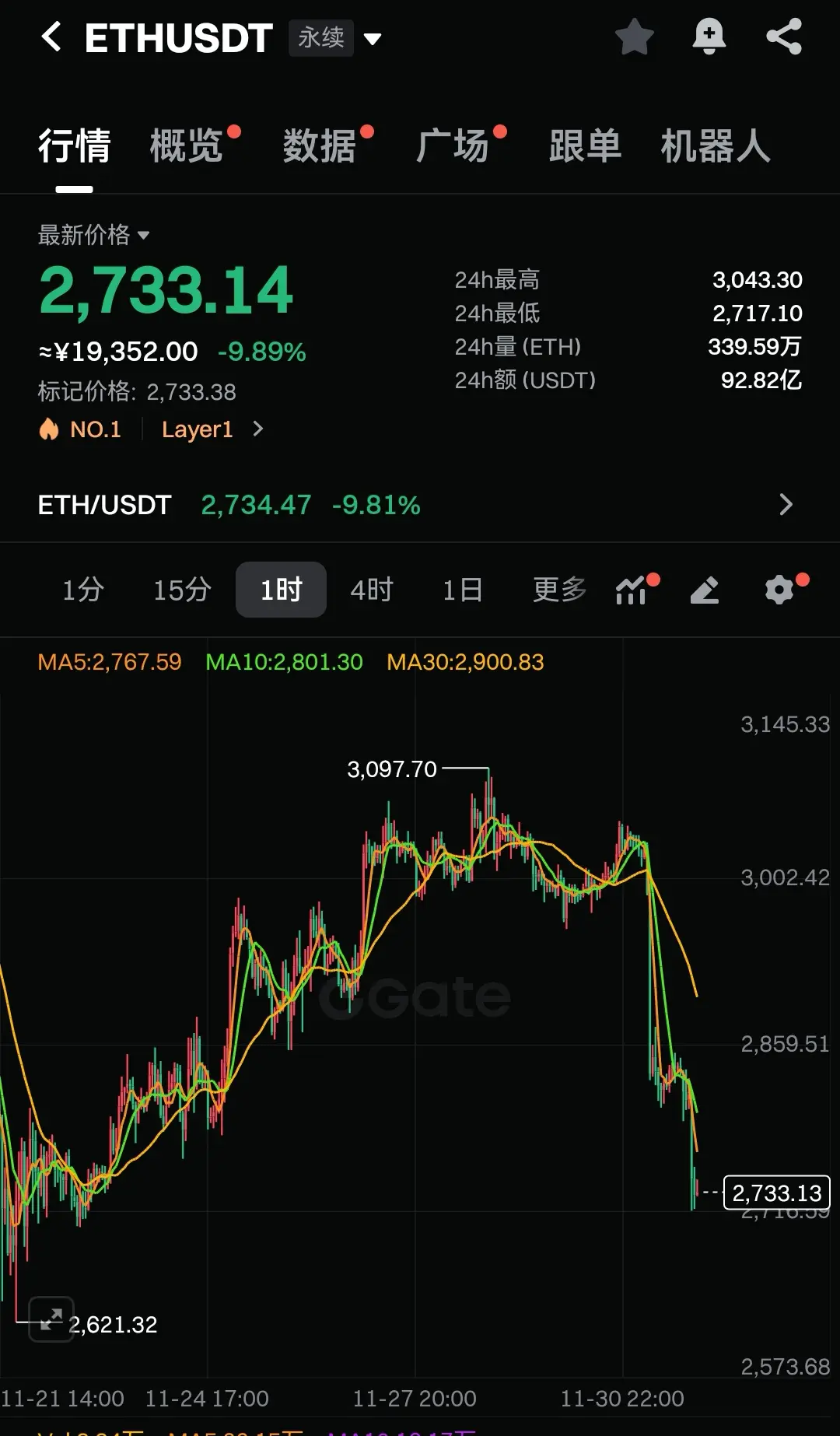Tap the latest price 2,733.14
Screen dimensions: 840x1436
tap(166, 291)
